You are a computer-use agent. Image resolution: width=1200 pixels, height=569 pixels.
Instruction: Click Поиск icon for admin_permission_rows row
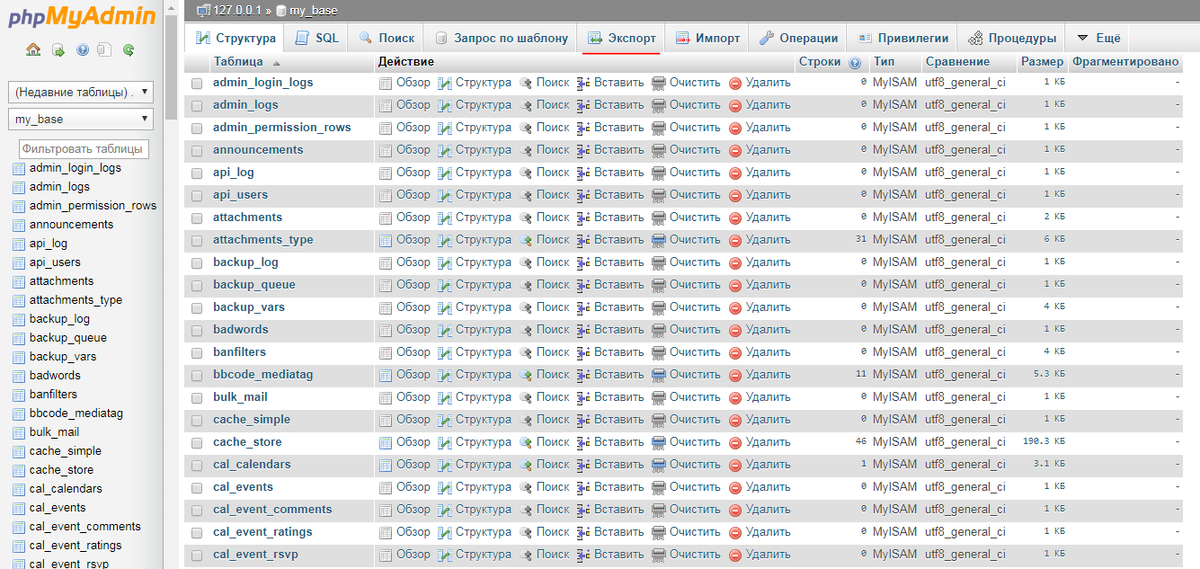pyautogui.click(x=525, y=127)
